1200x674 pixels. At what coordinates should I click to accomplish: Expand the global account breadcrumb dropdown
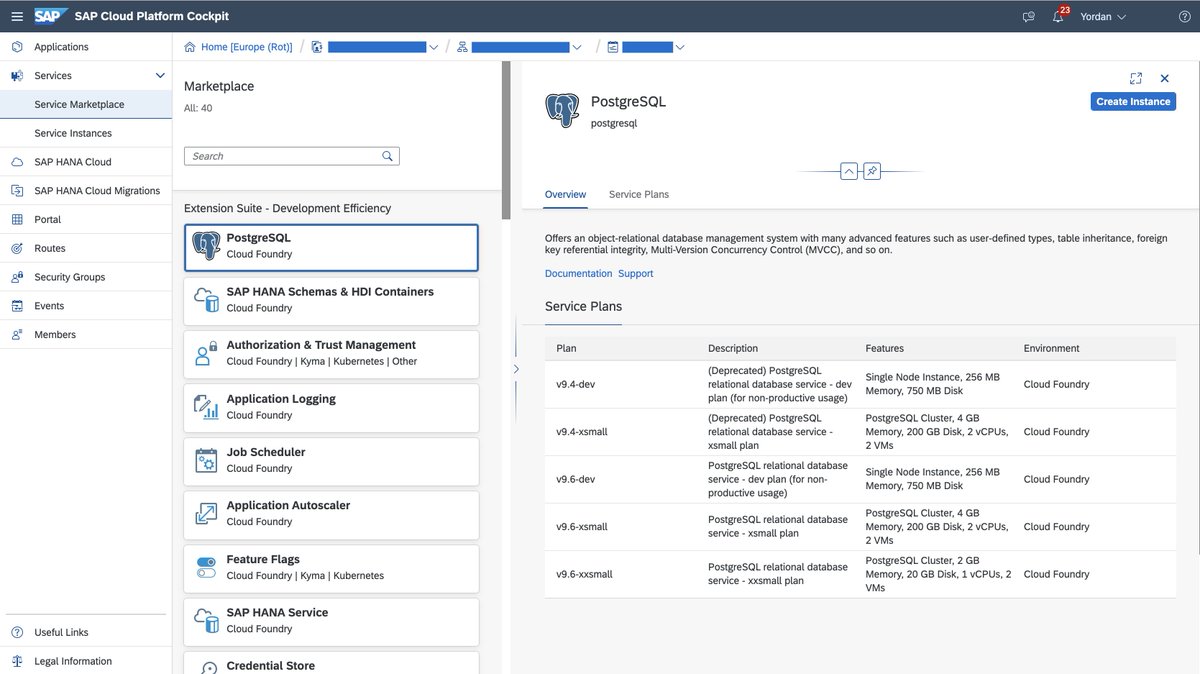[434, 47]
